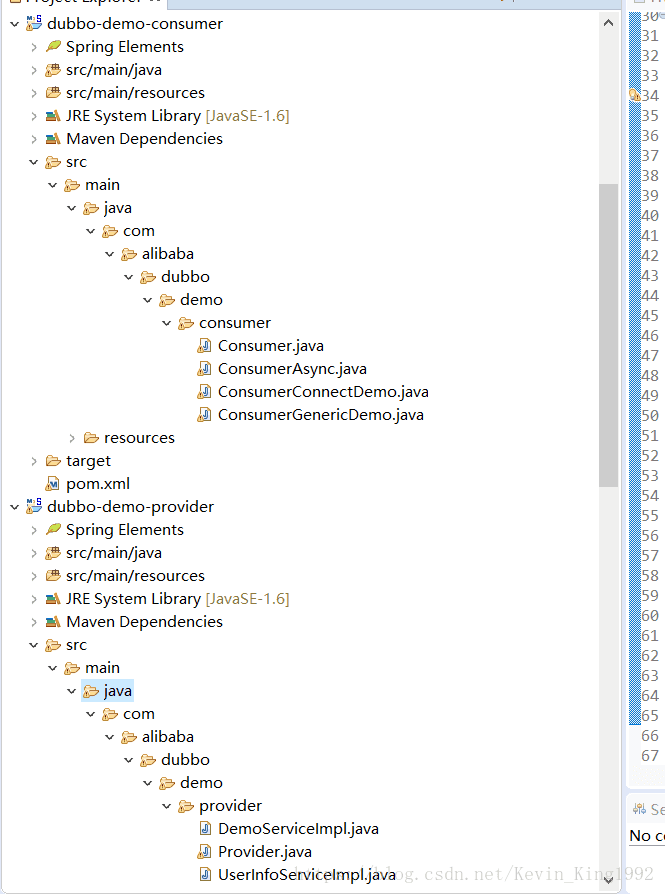Viewport: 665px width, 894px height.
Task: Click the consumer project's Maven Dependencies library icon
Action: coord(53,139)
